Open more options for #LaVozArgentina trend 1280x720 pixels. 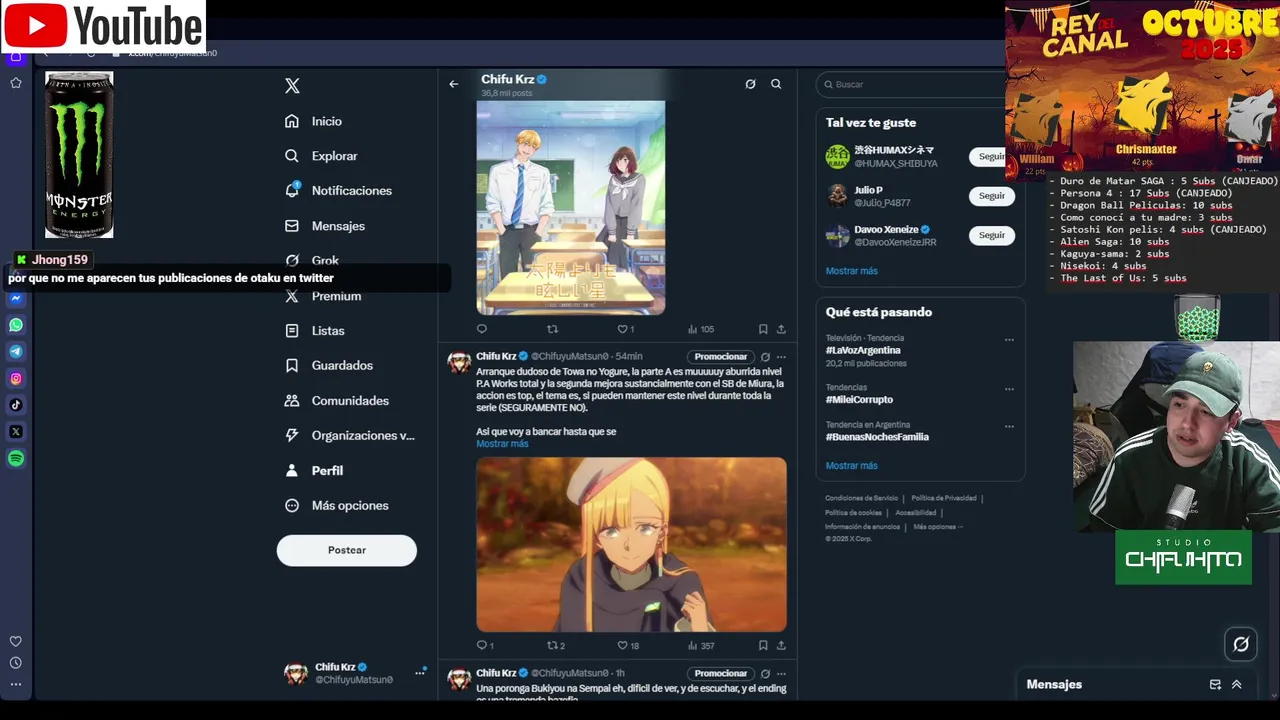[1009, 340]
